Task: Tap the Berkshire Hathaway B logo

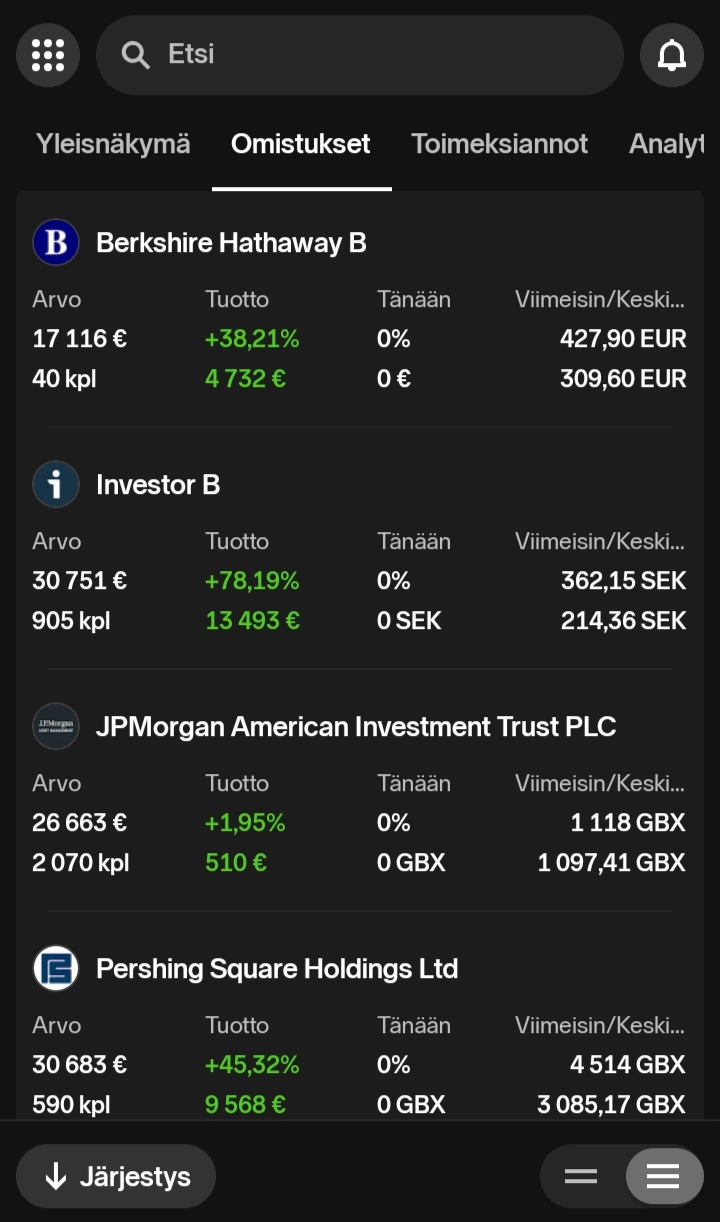Action: 56,242
